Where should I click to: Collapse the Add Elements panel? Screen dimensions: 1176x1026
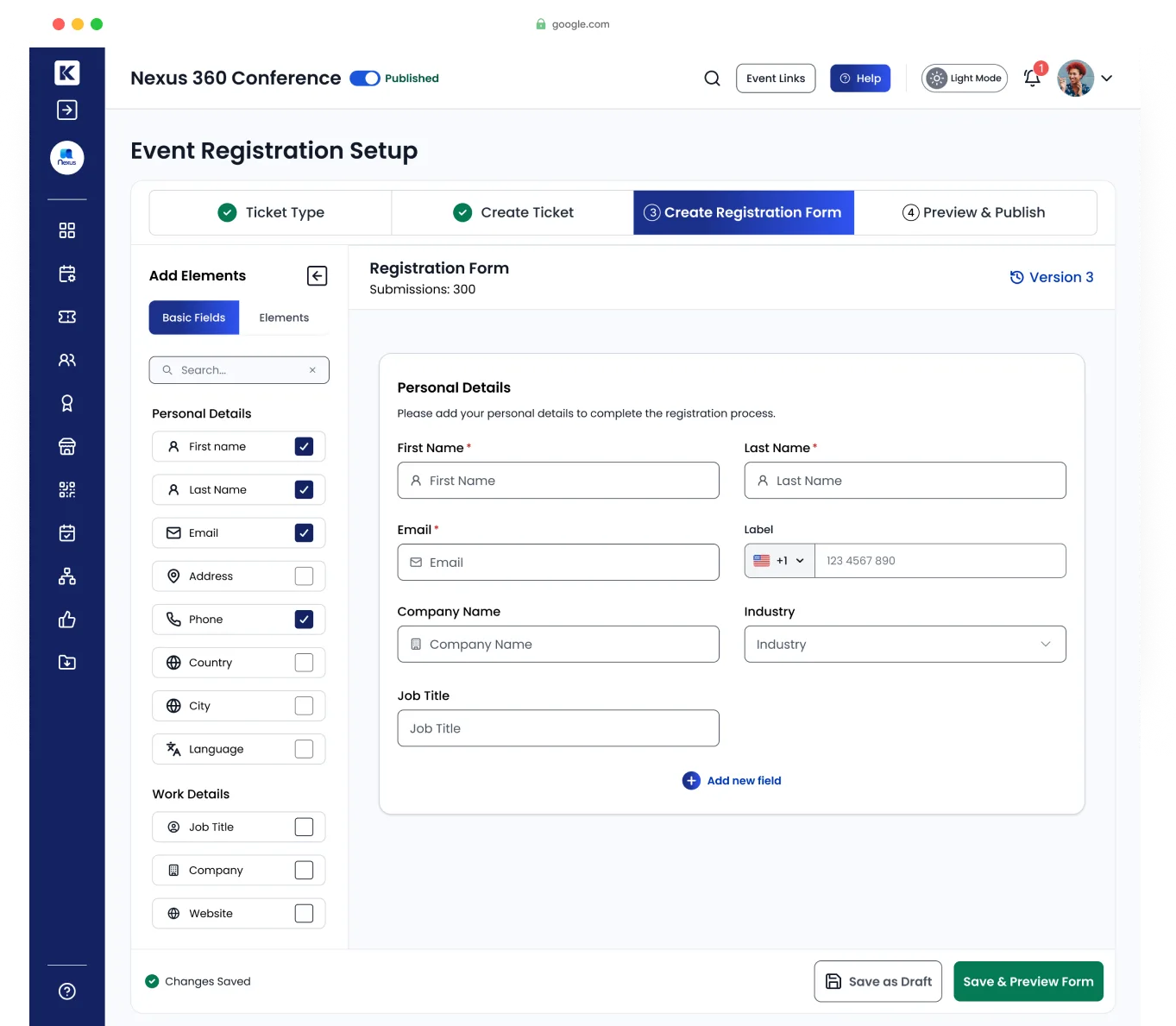[x=318, y=275]
